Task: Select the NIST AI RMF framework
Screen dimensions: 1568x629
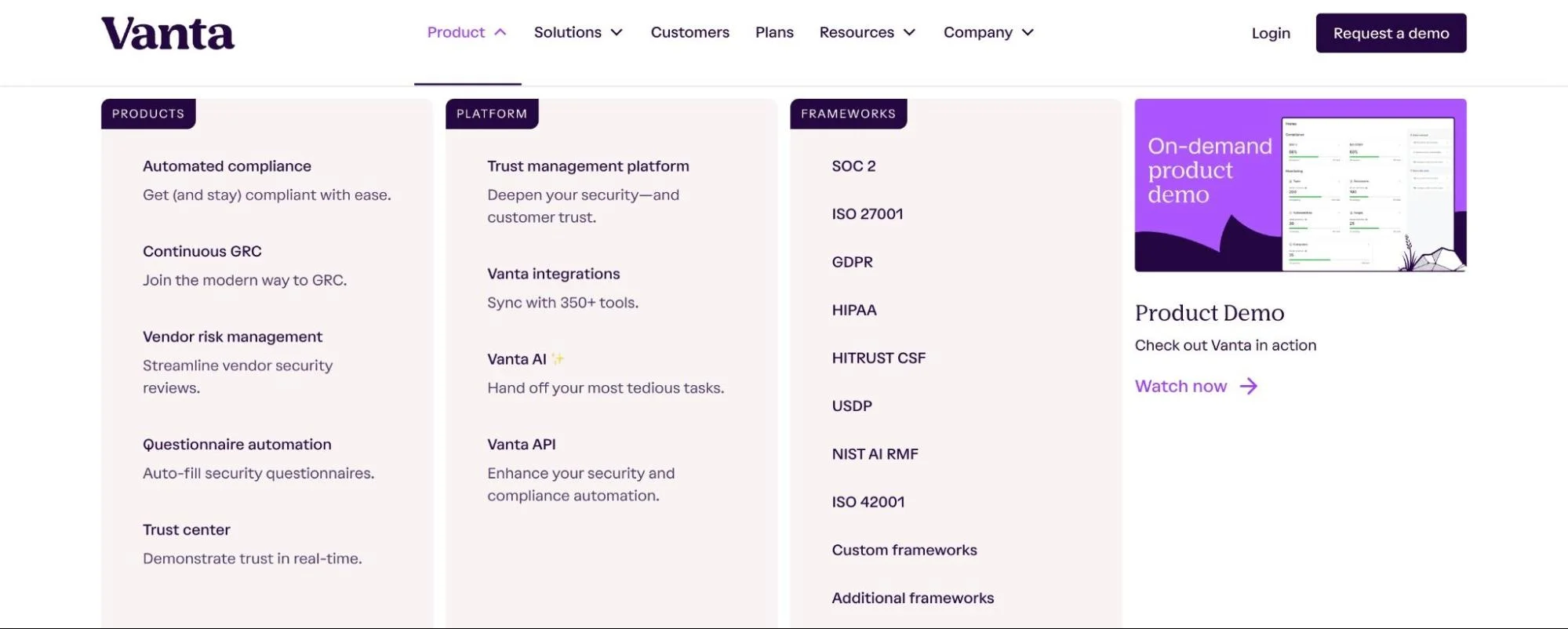Action: pyautogui.click(x=875, y=454)
